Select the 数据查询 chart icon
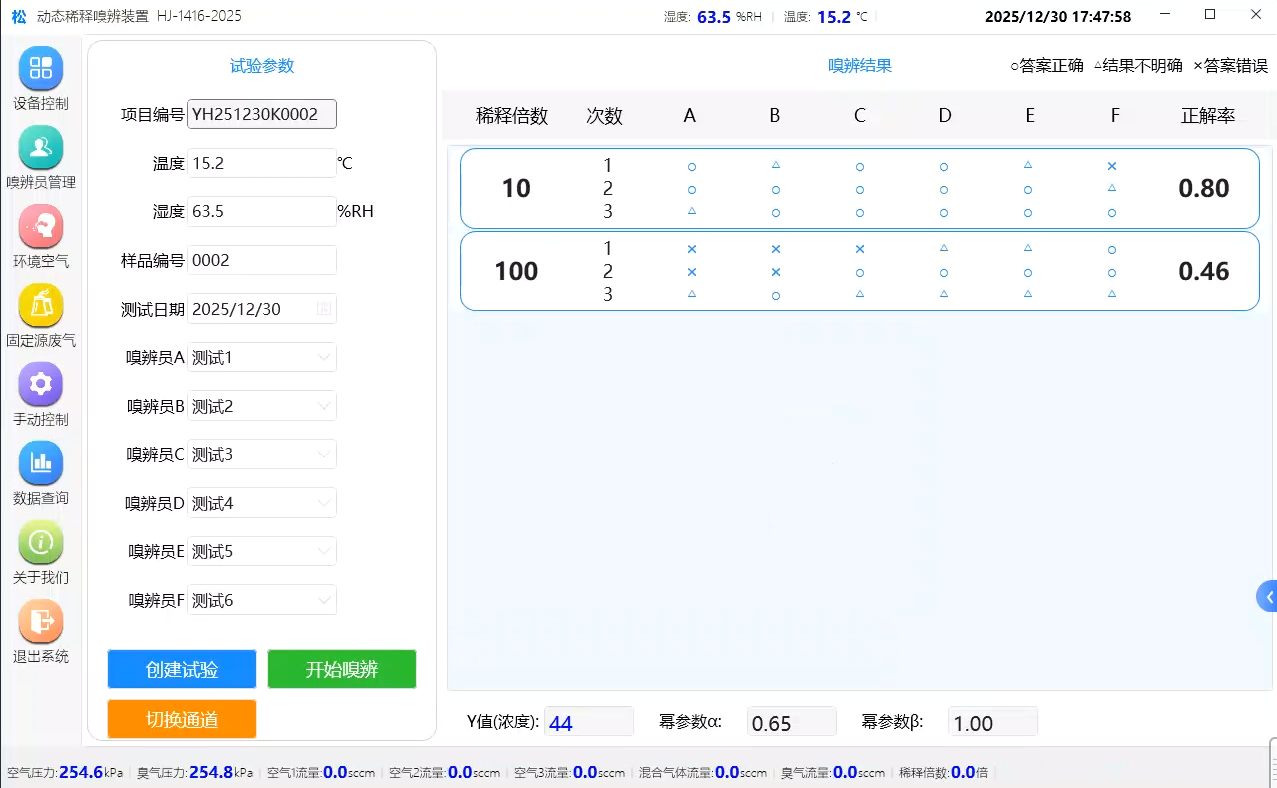1277x788 pixels. 40,463
